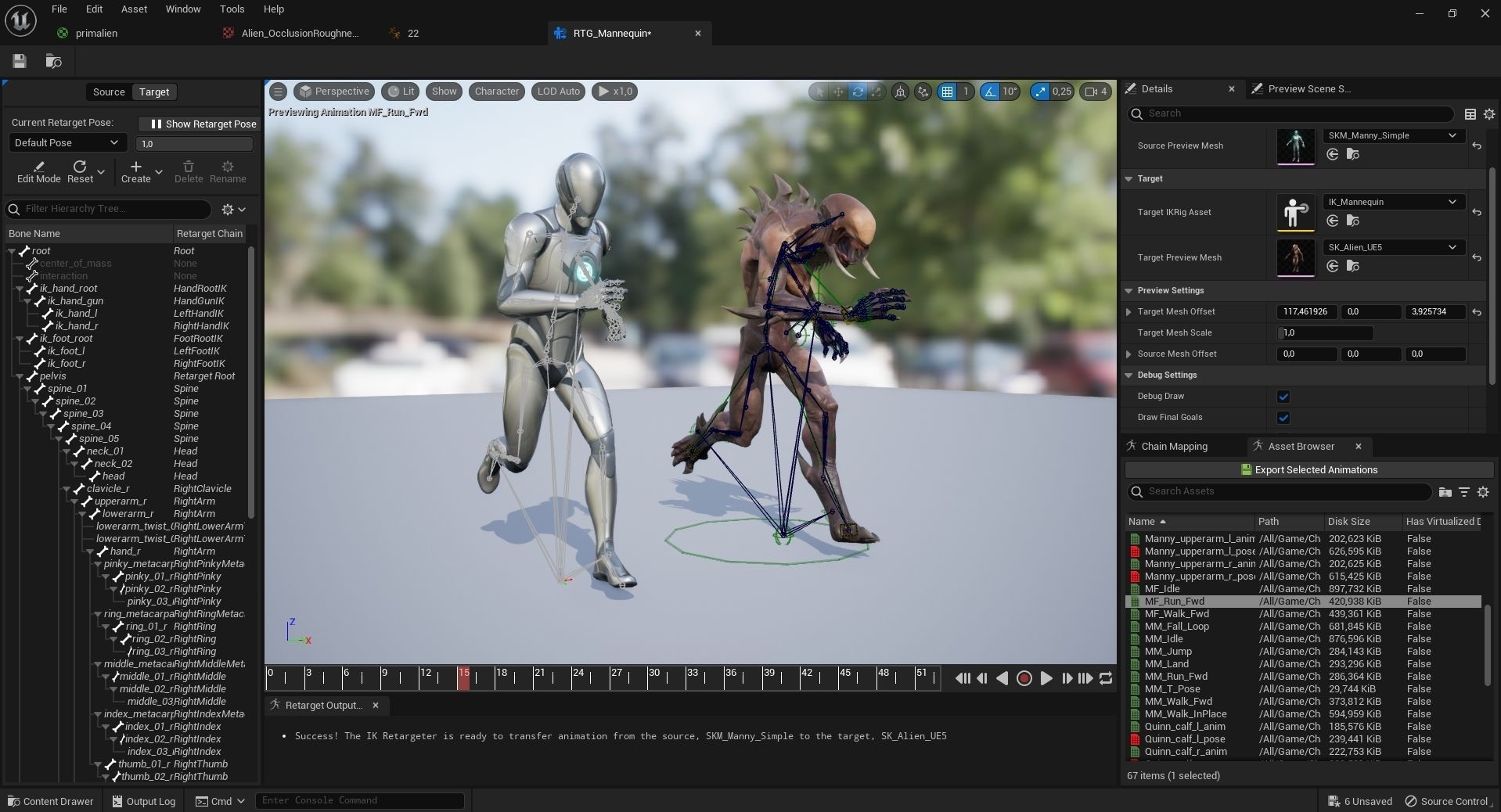Open camera speed setting showing 4
The height and width of the screenshot is (812, 1501).
(1096, 92)
